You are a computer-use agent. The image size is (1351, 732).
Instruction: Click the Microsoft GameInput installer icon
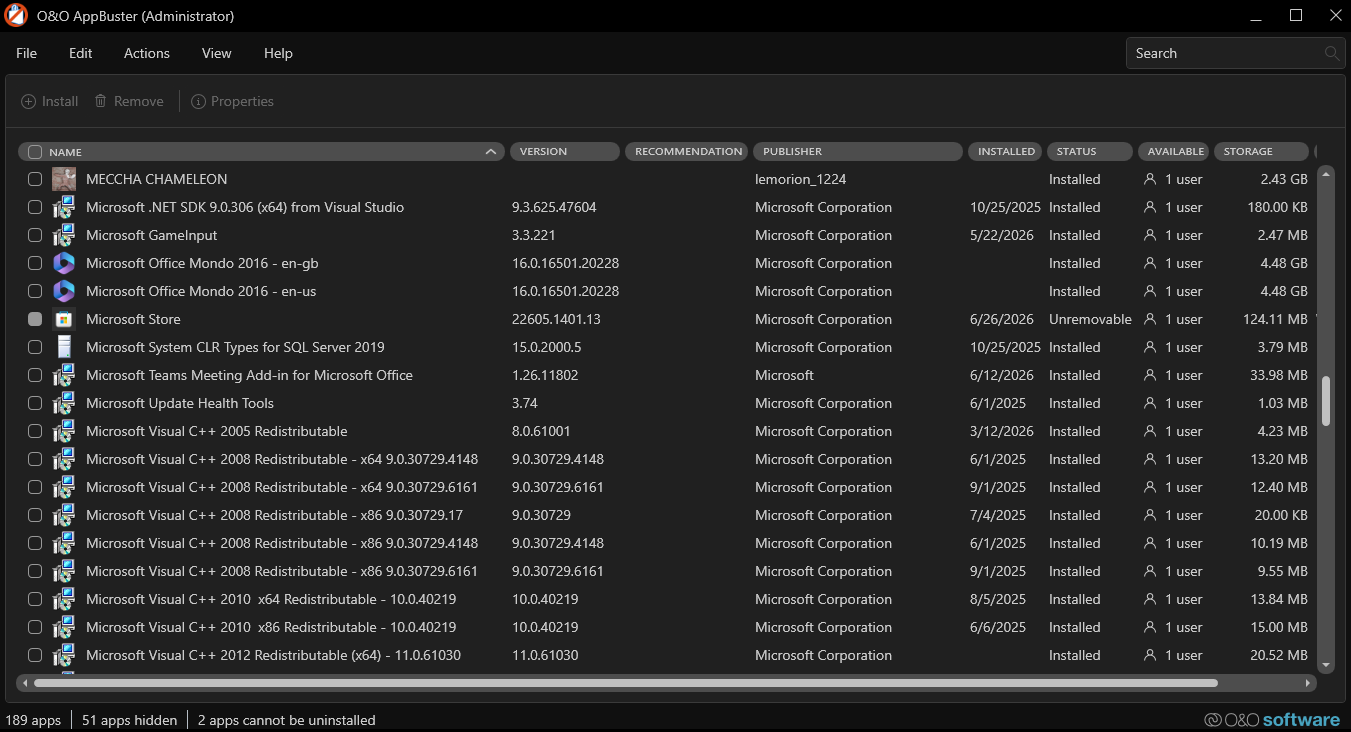[x=64, y=235]
